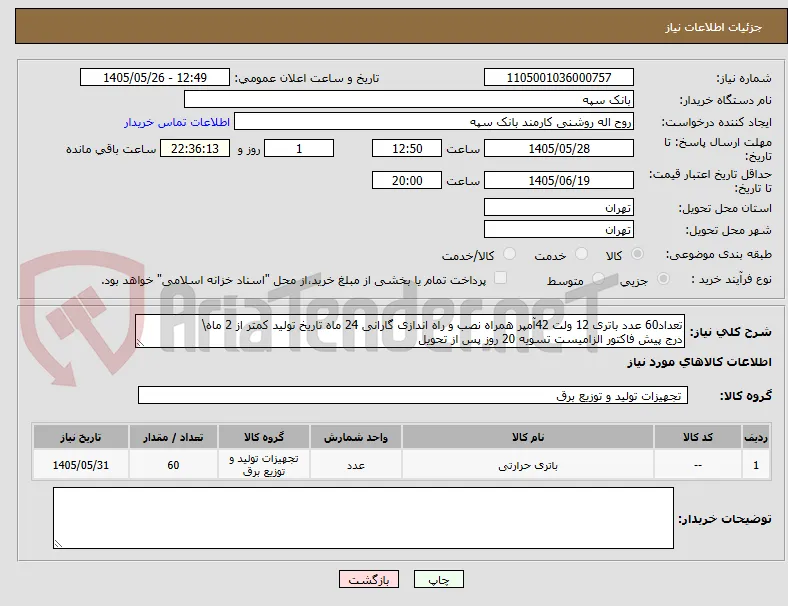
Task: Click the remaining days field showing 1
Action: point(299,148)
